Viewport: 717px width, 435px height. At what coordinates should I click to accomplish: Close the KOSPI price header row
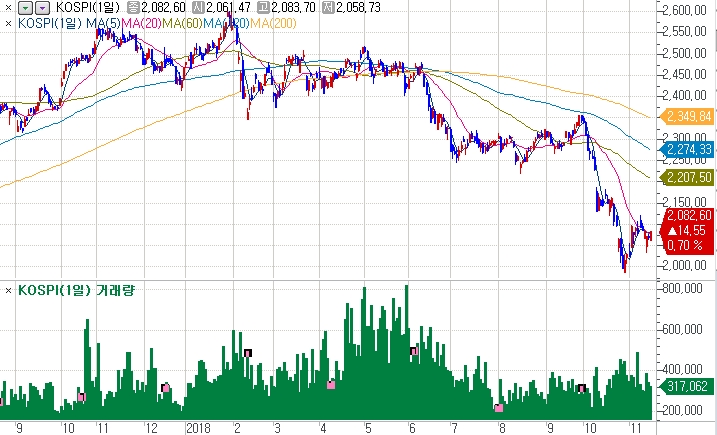tap(9, 7)
